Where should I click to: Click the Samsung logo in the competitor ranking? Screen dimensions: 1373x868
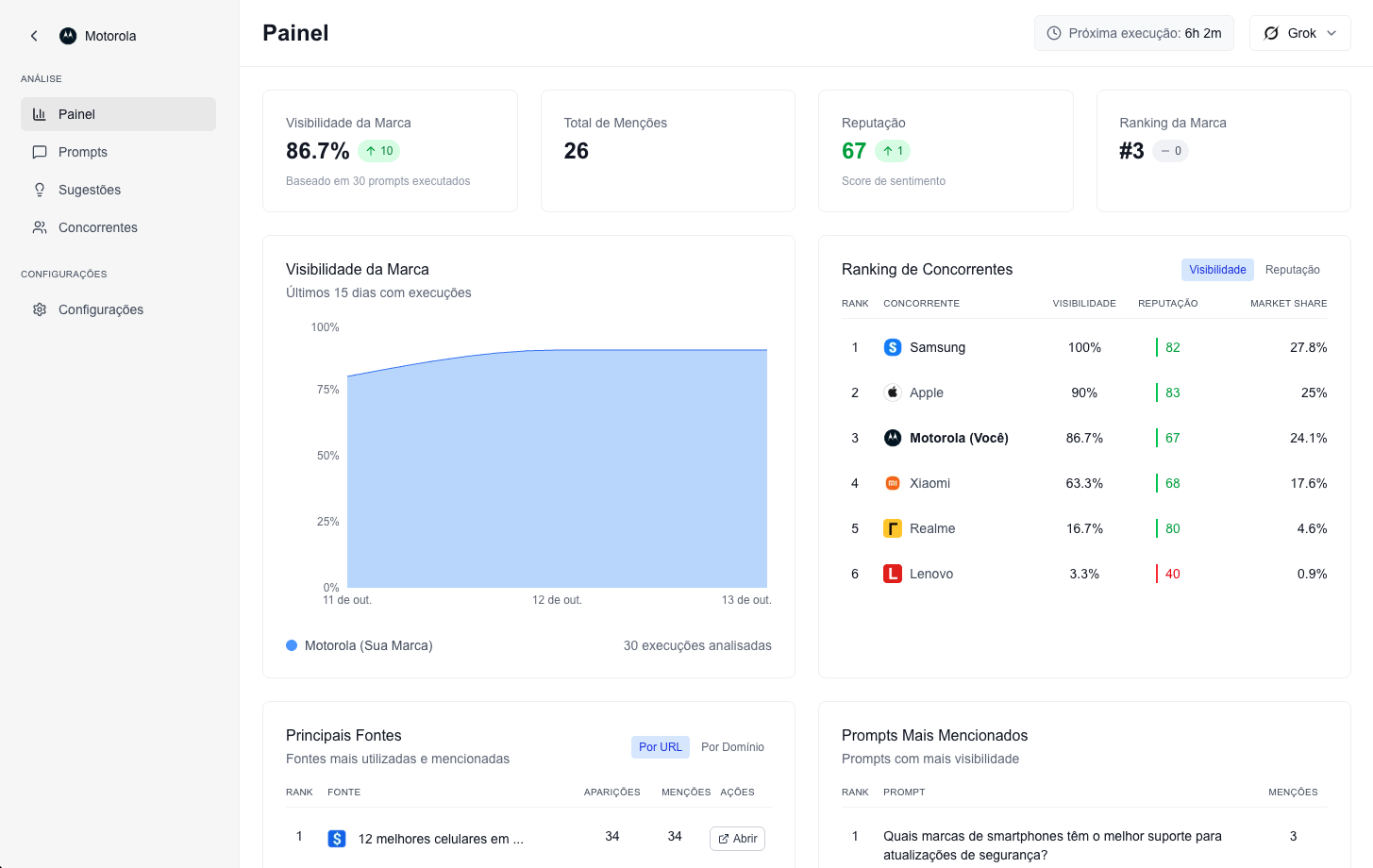[892, 347]
